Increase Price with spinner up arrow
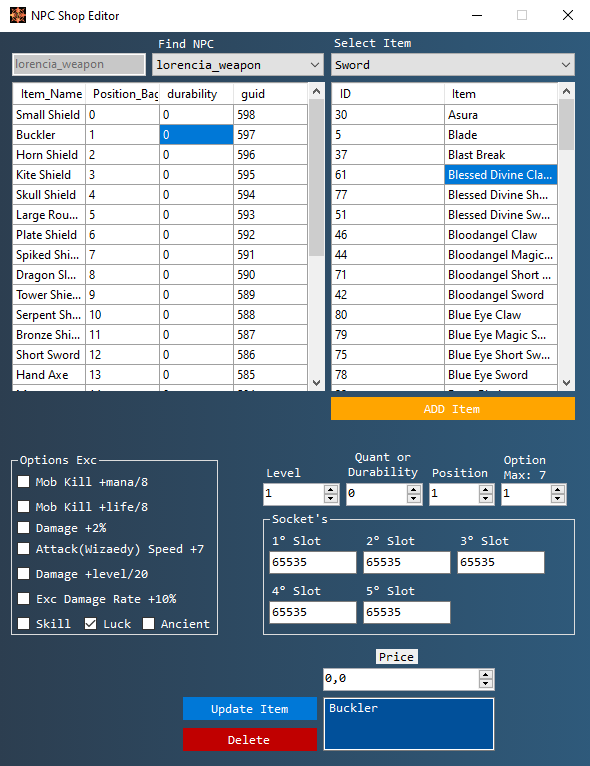The image size is (590, 766). tap(485, 674)
